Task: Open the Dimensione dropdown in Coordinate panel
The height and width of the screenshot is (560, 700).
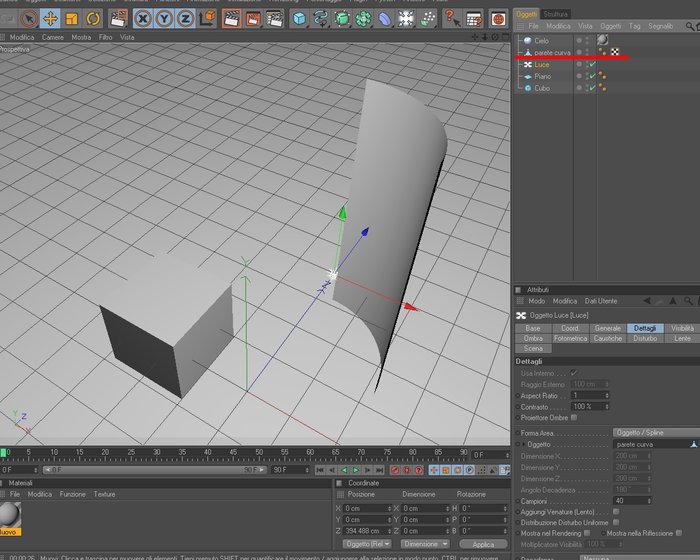Action: click(x=425, y=544)
